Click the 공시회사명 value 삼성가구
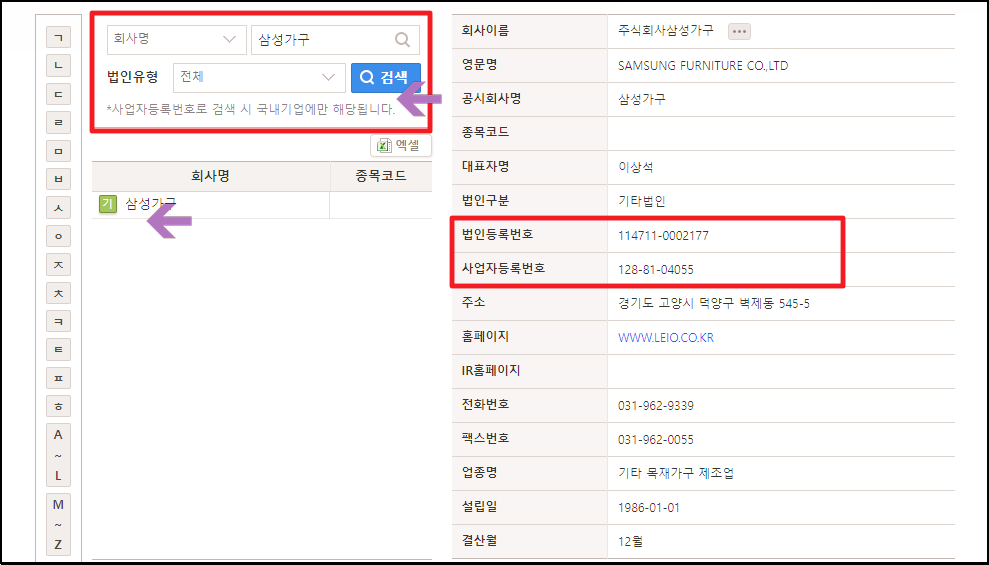The image size is (989, 565). (641, 100)
